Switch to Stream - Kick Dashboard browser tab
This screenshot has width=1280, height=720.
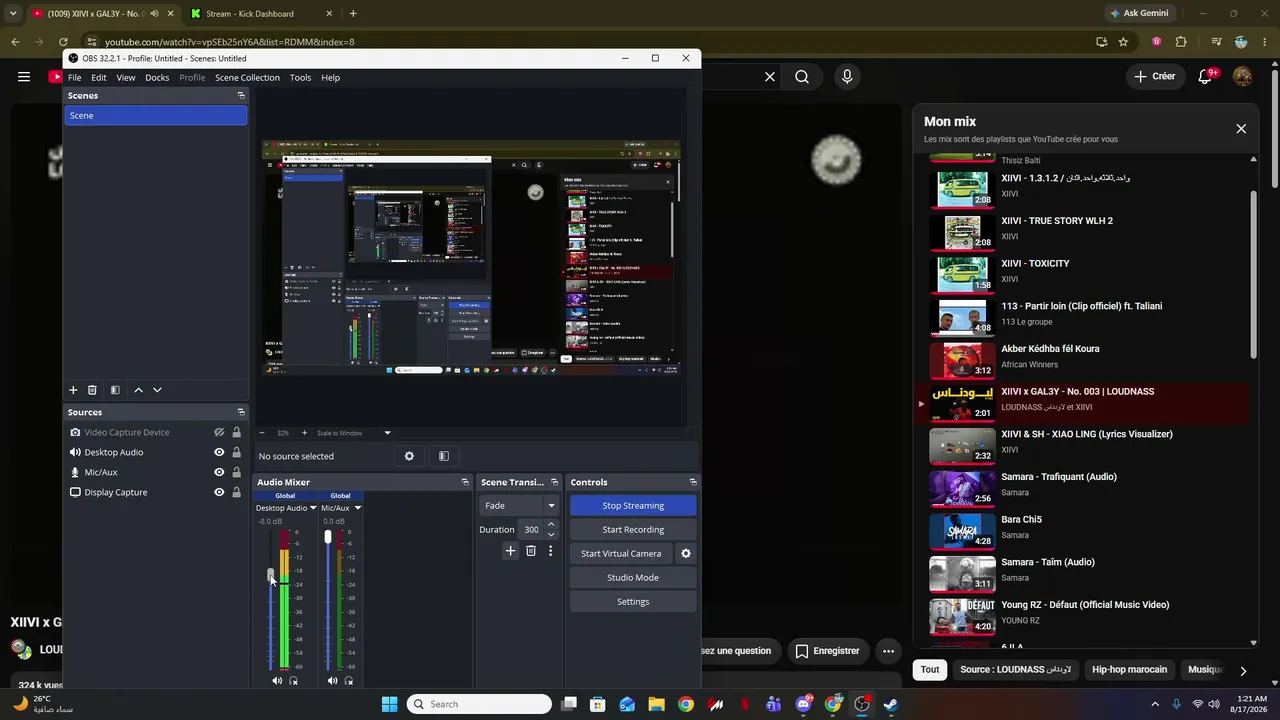(250, 14)
